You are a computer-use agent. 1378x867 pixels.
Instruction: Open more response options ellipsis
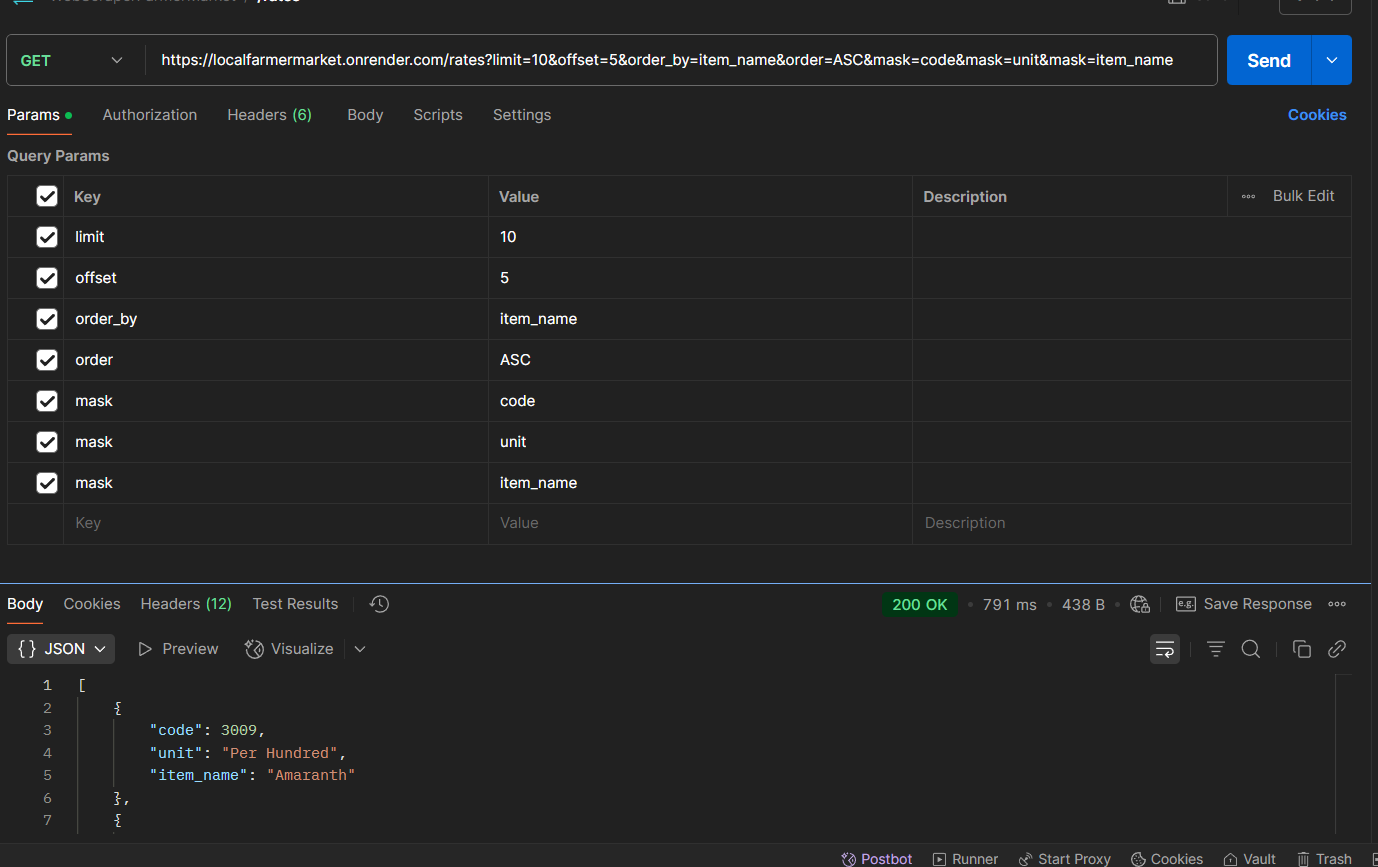(1337, 604)
